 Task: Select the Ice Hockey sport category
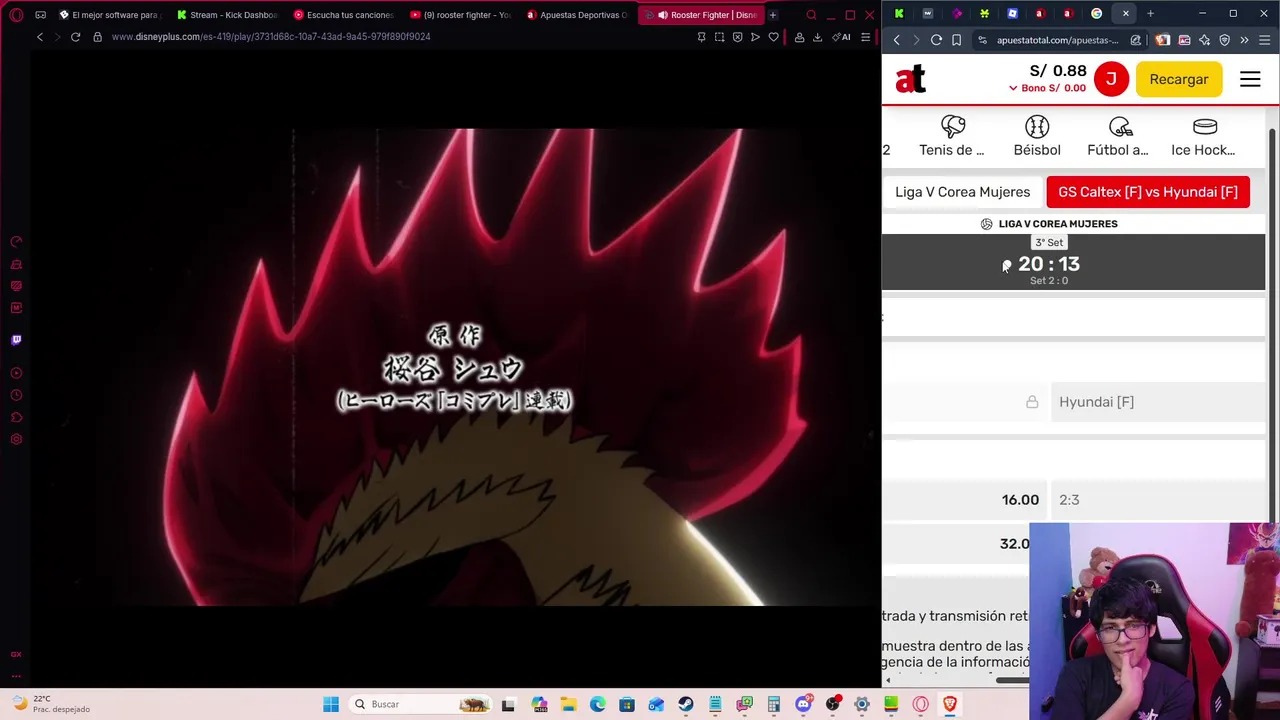pyautogui.click(x=1203, y=137)
